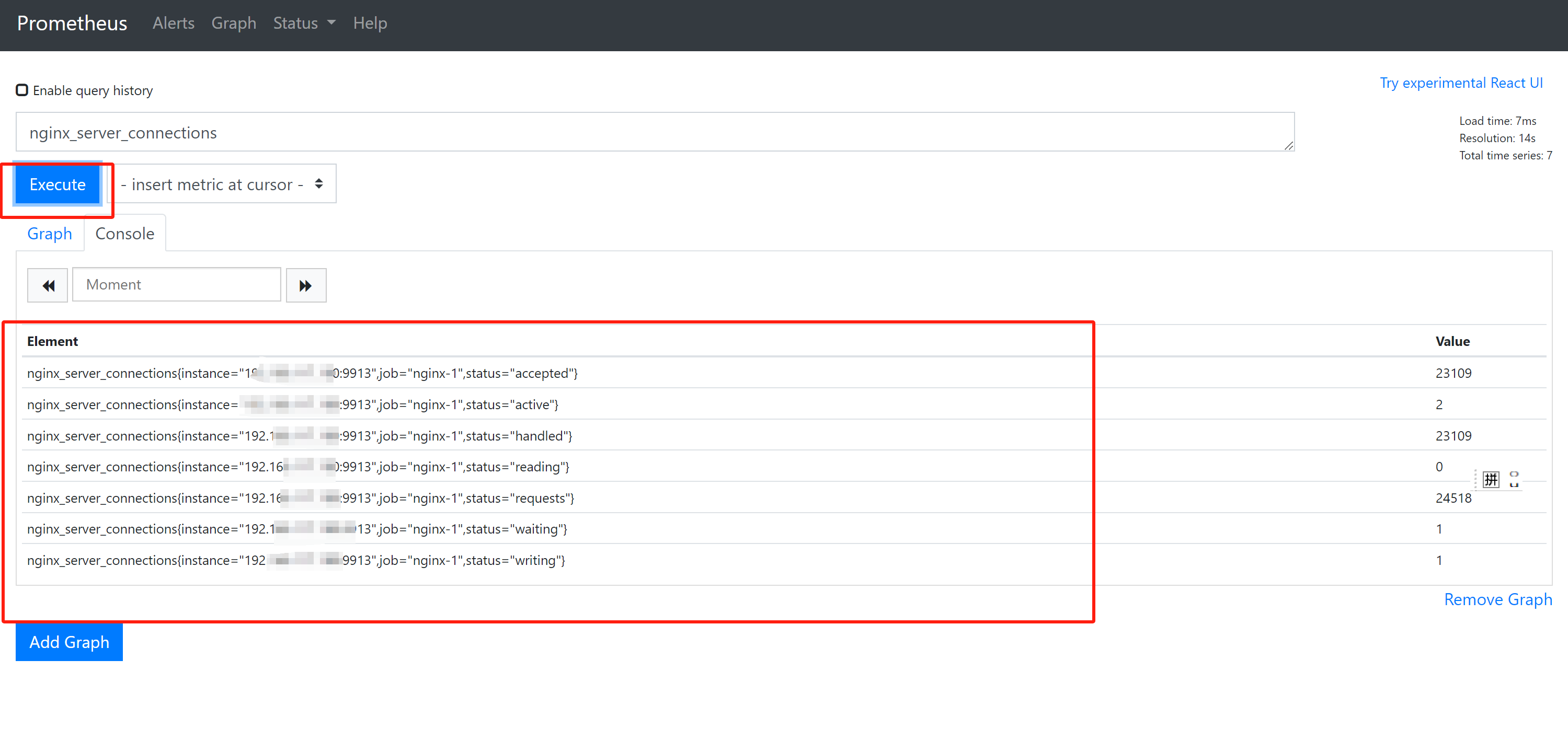Focus the Moment time input field
Screen dimensions: 1568x729
[177, 285]
